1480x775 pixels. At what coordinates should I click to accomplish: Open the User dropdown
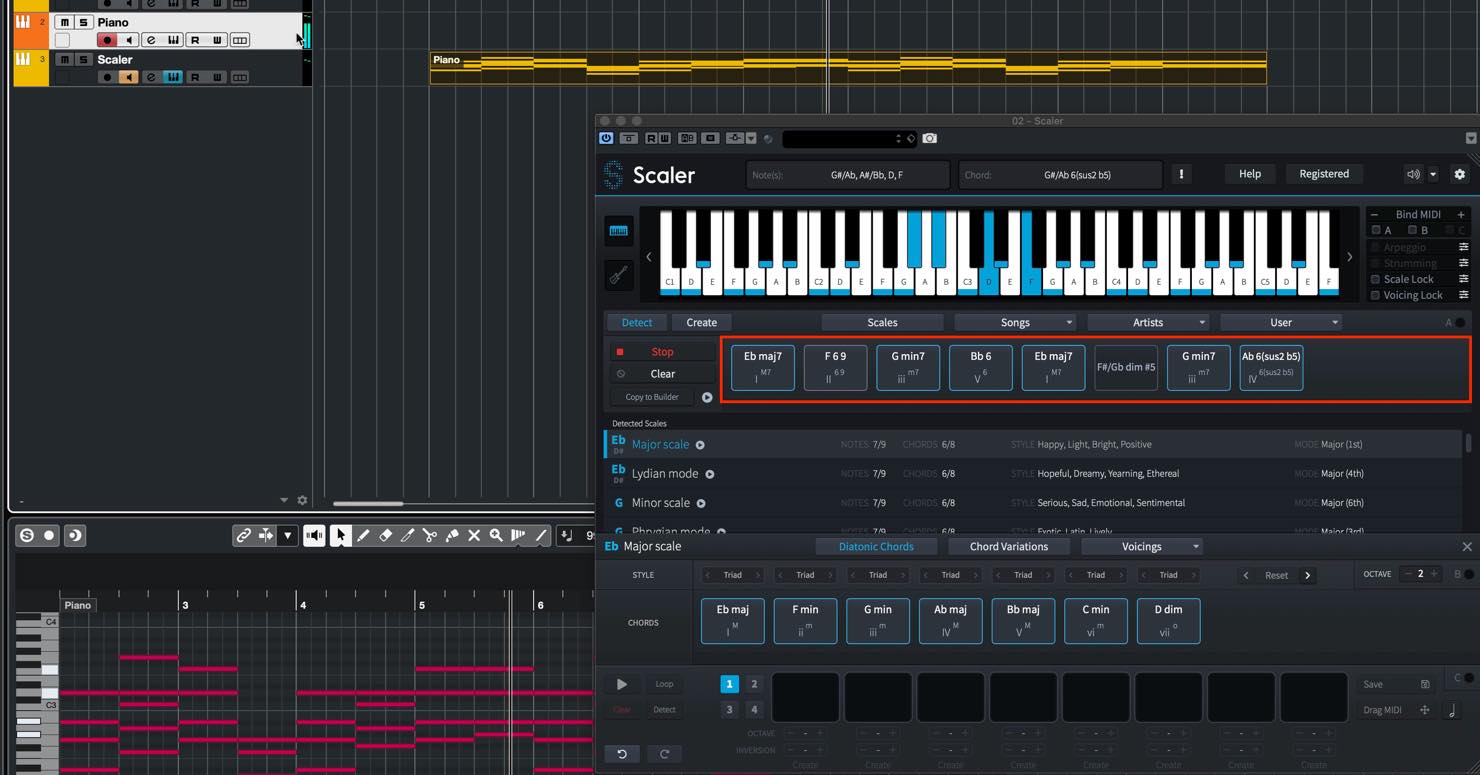pyautogui.click(x=1281, y=322)
